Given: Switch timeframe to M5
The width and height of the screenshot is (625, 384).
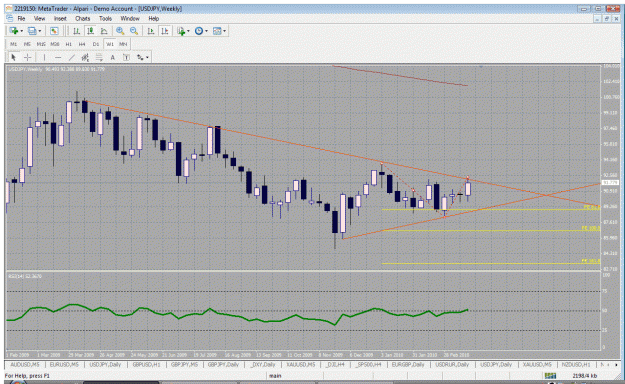Looking at the screenshot, I should (27, 44).
